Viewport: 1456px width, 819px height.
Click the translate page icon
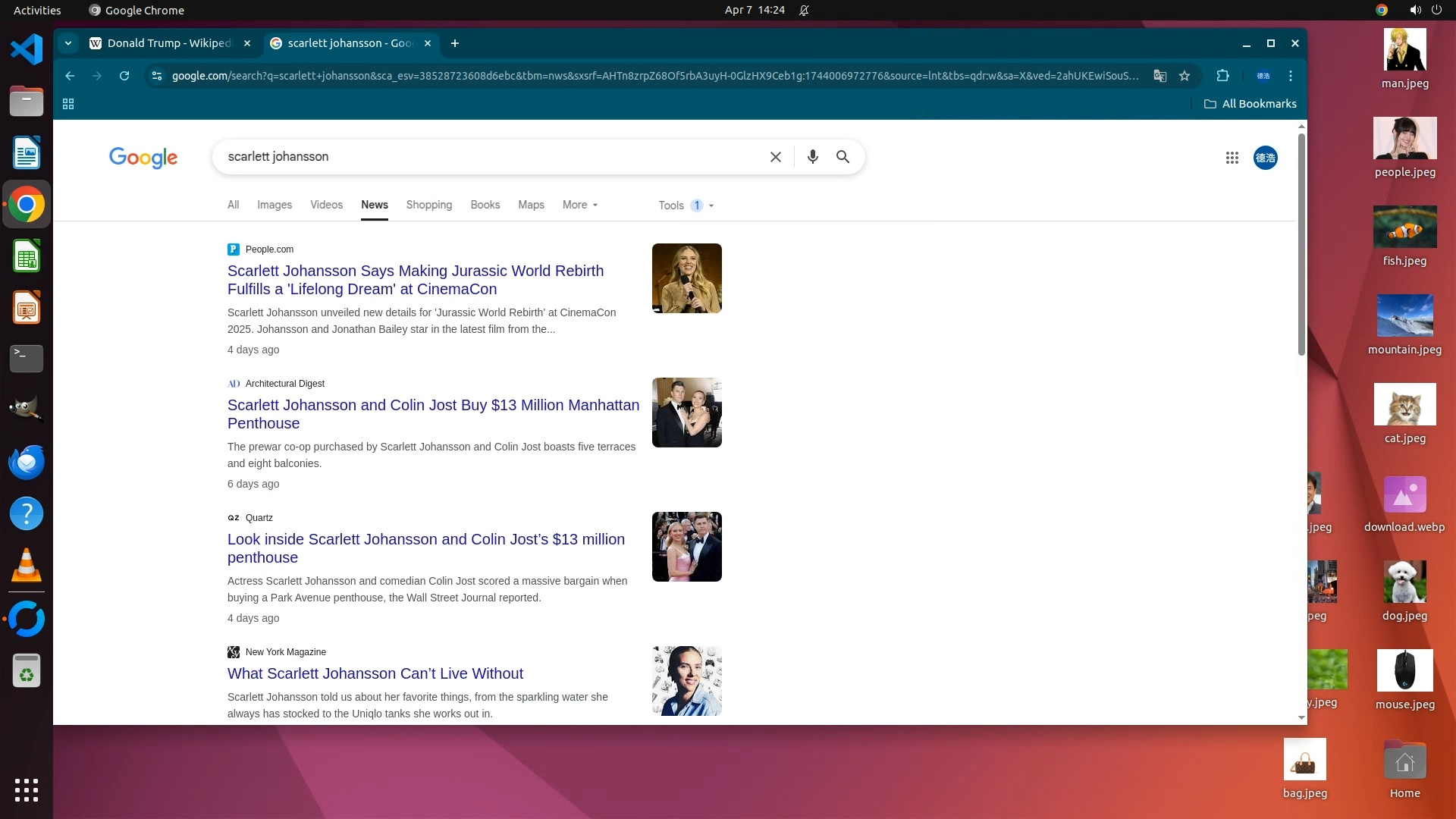click(1159, 76)
